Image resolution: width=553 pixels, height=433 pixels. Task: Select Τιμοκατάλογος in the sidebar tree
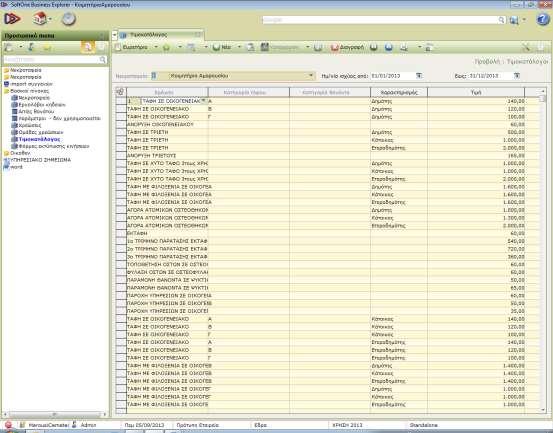39,139
